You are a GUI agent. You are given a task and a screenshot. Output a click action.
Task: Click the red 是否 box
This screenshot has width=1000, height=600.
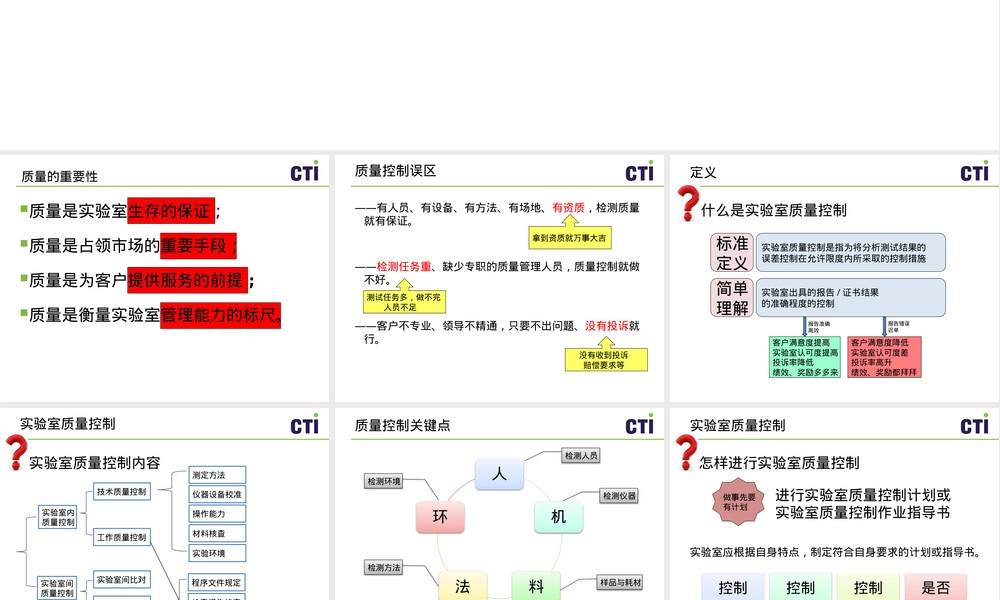point(935,587)
